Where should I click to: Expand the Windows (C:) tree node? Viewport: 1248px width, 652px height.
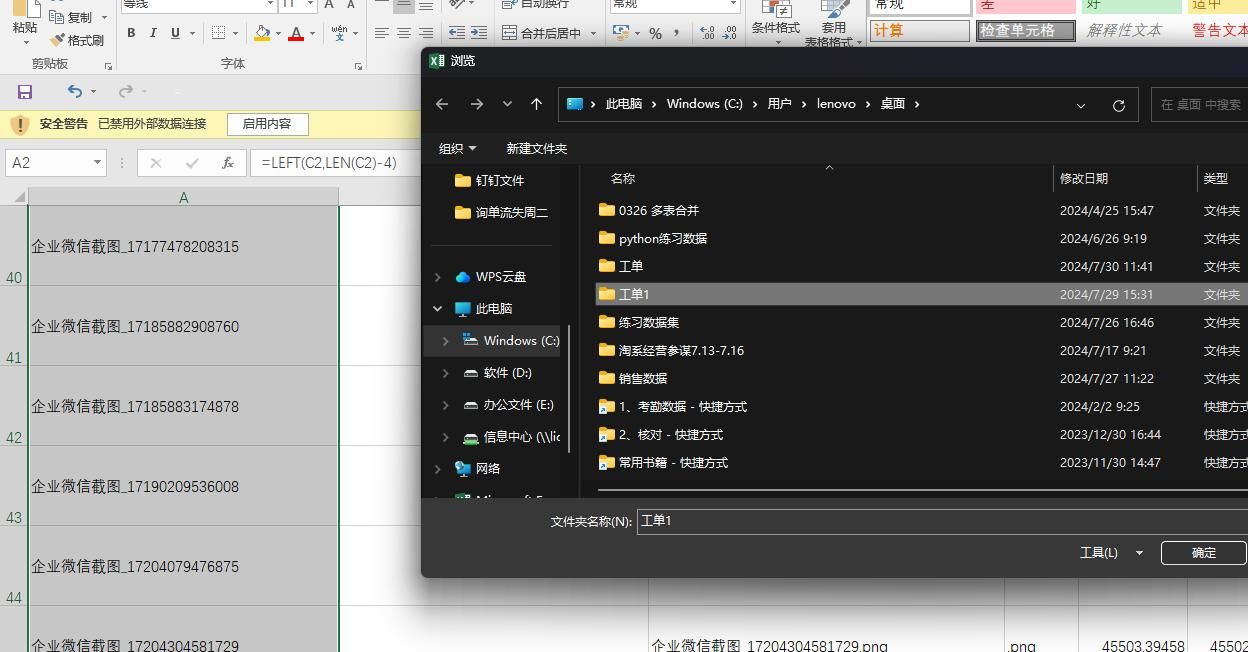coord(445,340)
